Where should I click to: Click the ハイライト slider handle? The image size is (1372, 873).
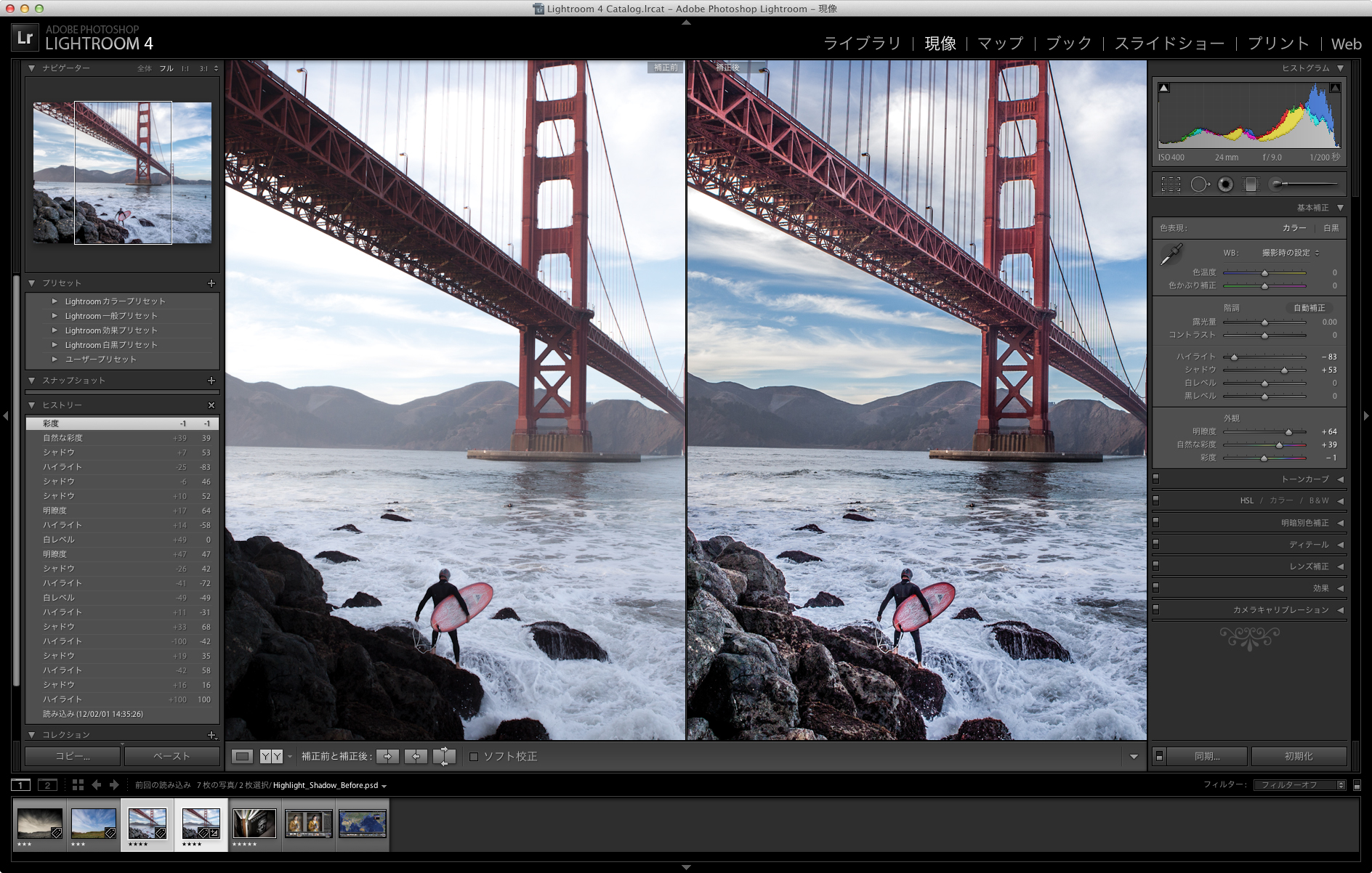click(x=1234, y=357)
